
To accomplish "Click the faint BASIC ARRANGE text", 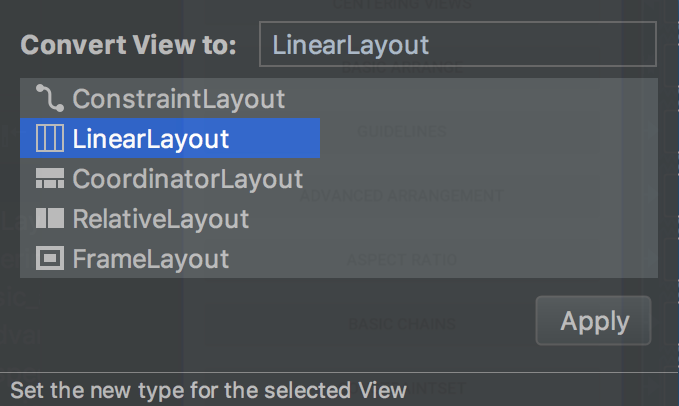I will point(402,68).
